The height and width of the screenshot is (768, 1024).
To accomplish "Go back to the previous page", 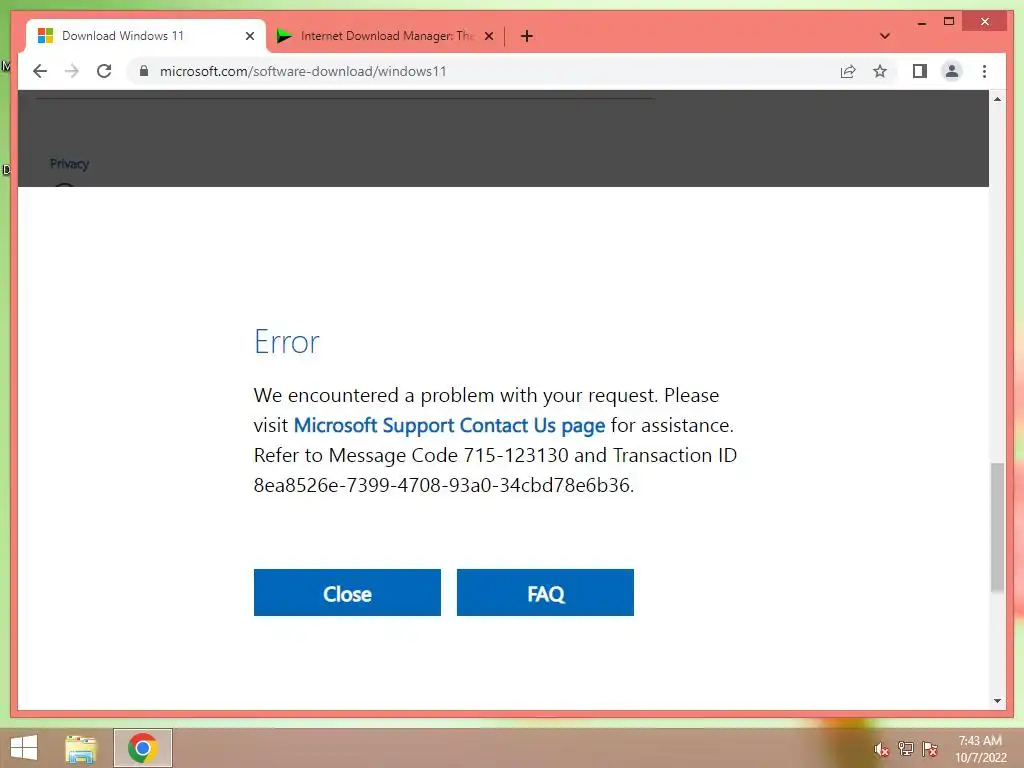I will pos(40,71).
